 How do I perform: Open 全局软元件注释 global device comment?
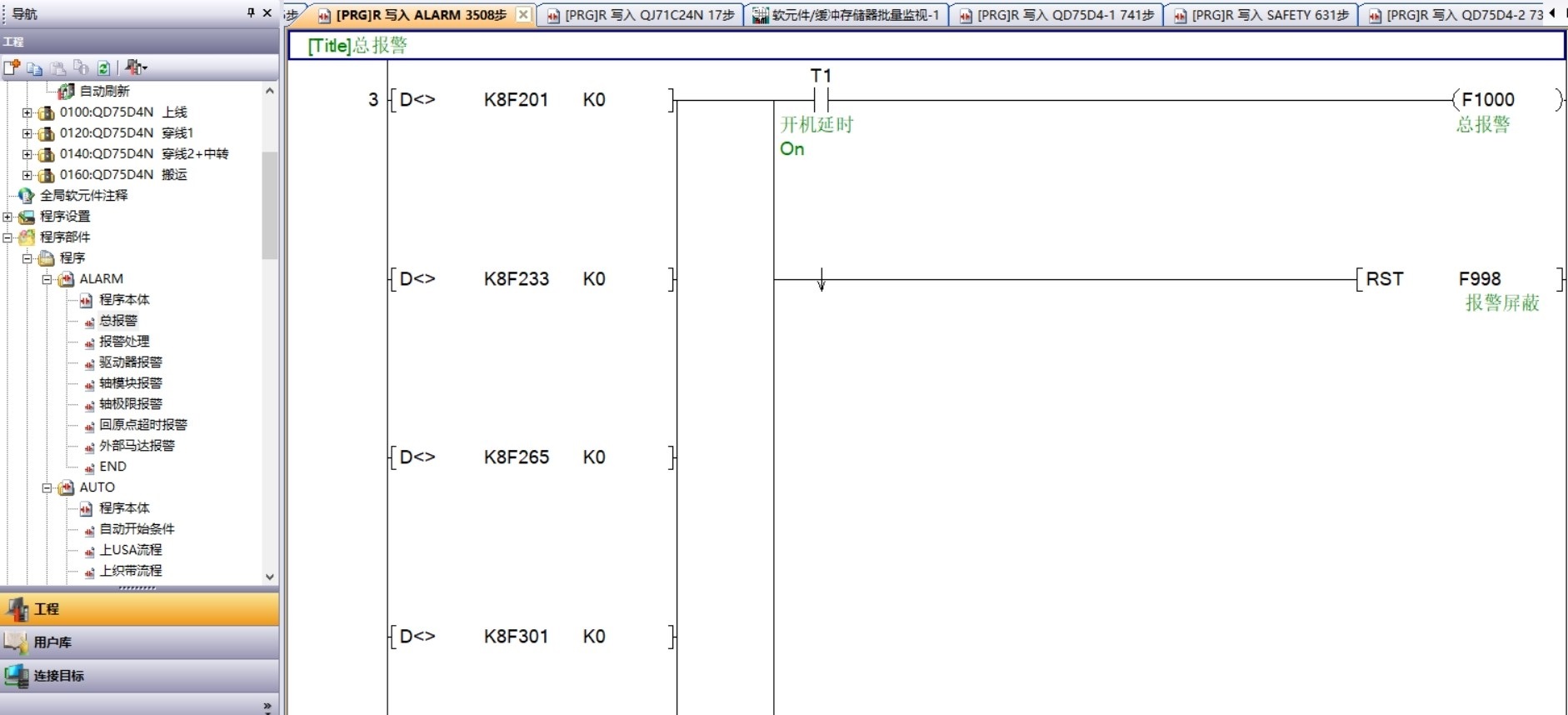pyautogui.click(x=83, y=195)
